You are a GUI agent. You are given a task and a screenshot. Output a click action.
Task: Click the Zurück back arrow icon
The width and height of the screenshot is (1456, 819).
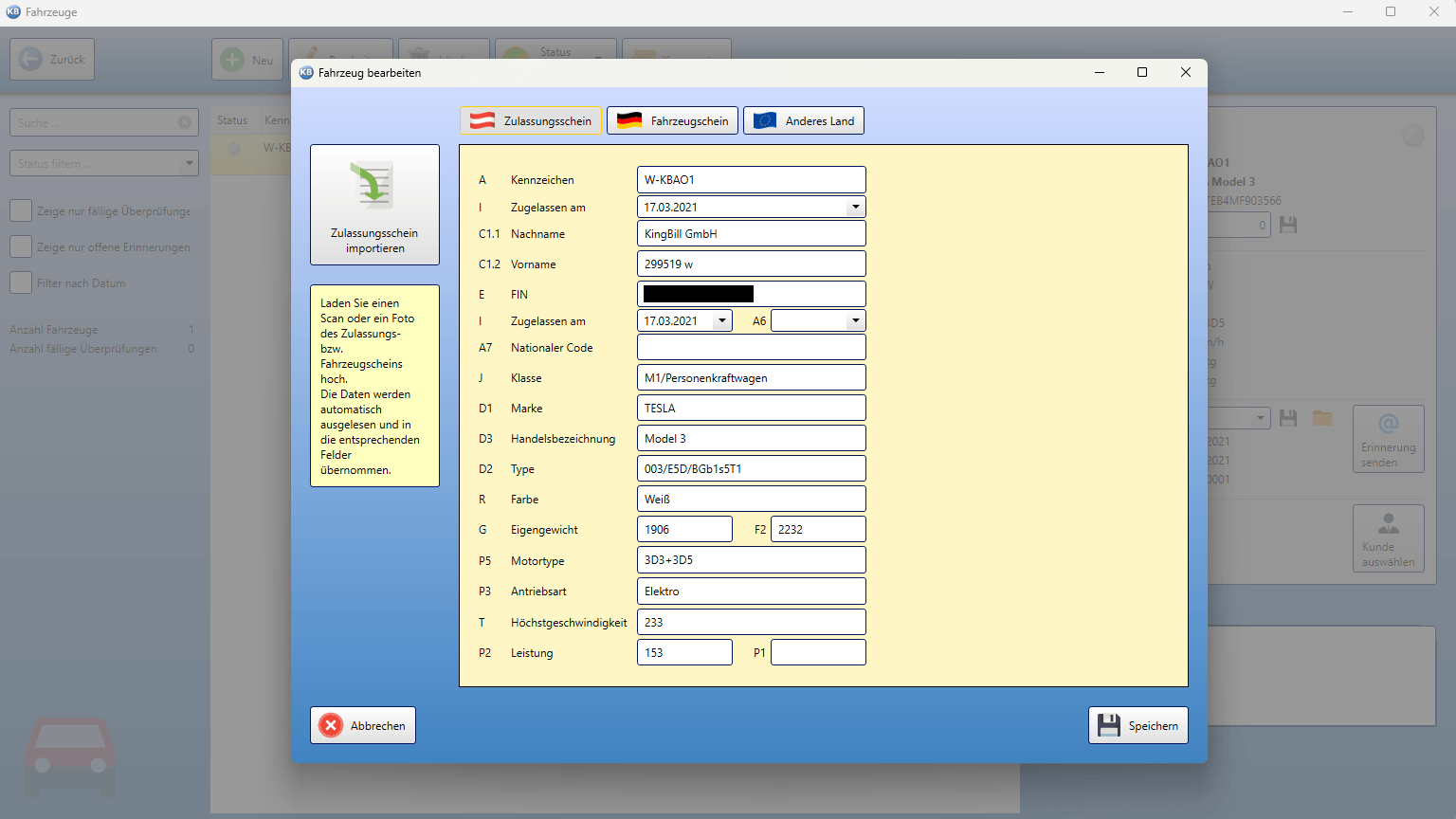coord(30,59)
